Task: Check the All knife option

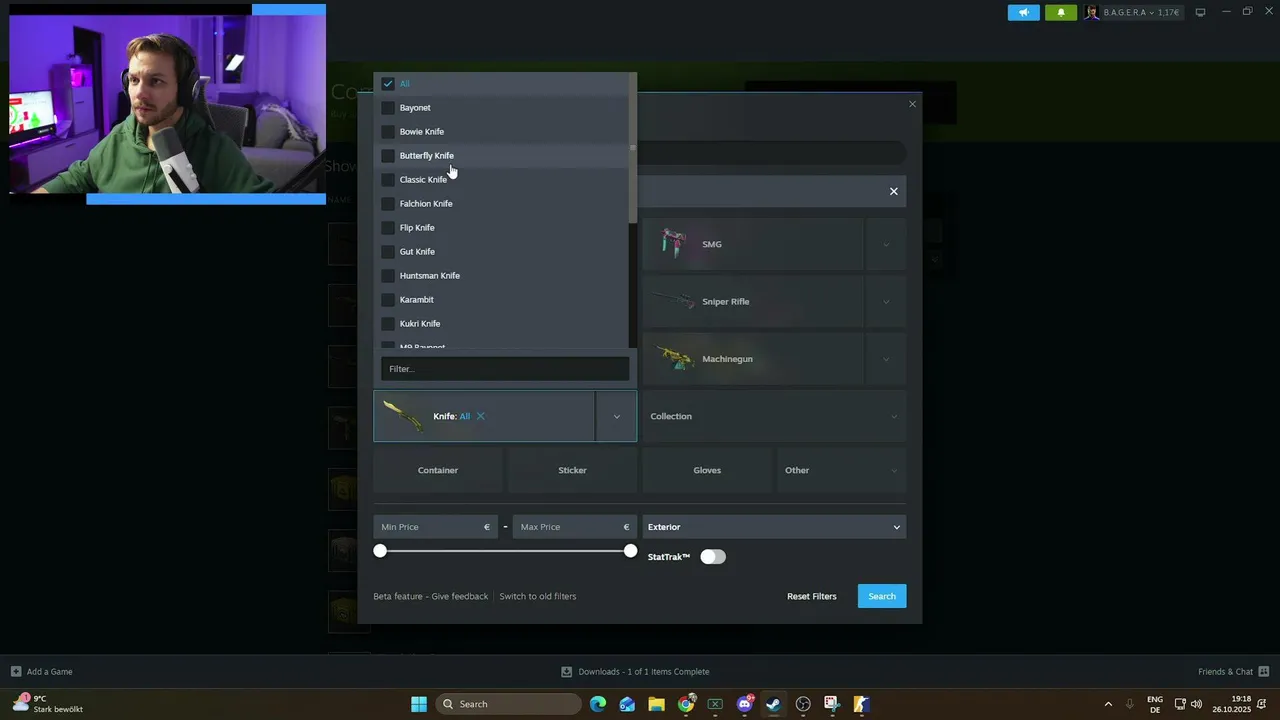Action: click(x=388, y=84)
